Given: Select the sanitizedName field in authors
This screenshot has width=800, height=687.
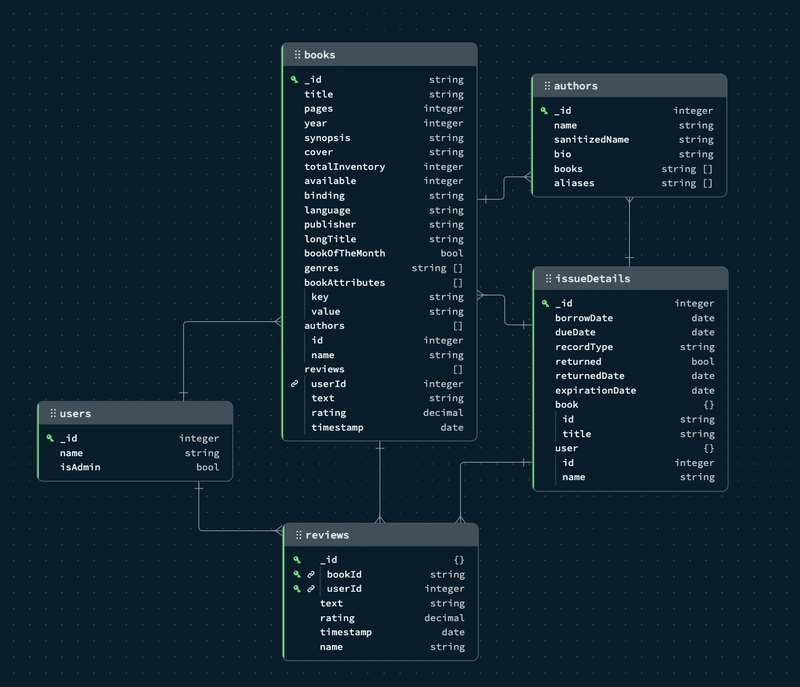Looking at the screenshot, I should [x=591, y=140].
